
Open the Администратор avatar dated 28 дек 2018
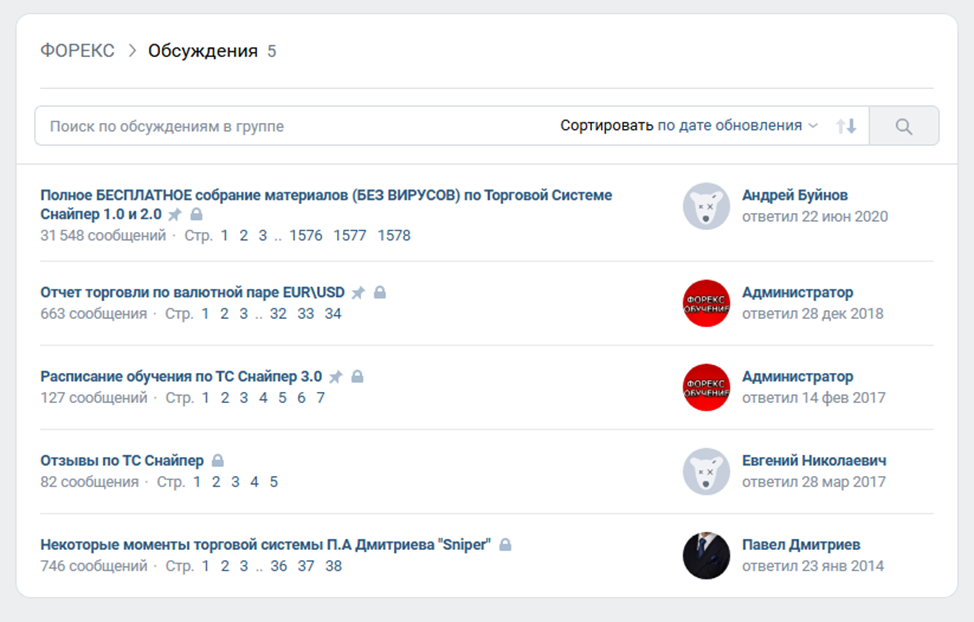pos(706,303)
